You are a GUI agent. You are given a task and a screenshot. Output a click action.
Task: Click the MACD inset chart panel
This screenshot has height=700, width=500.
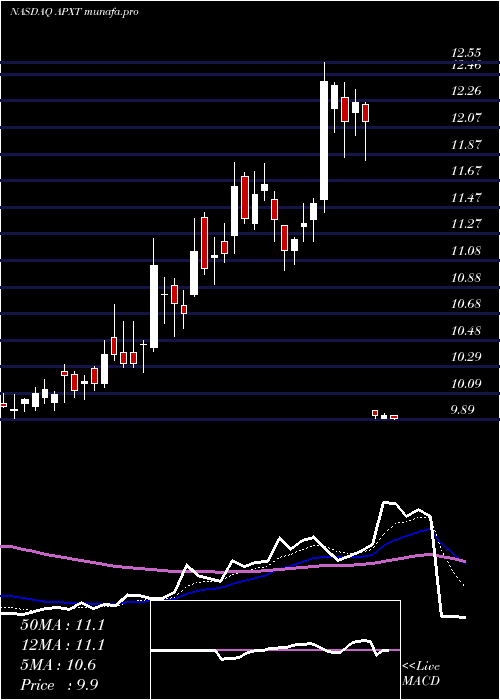click(275, 650)
